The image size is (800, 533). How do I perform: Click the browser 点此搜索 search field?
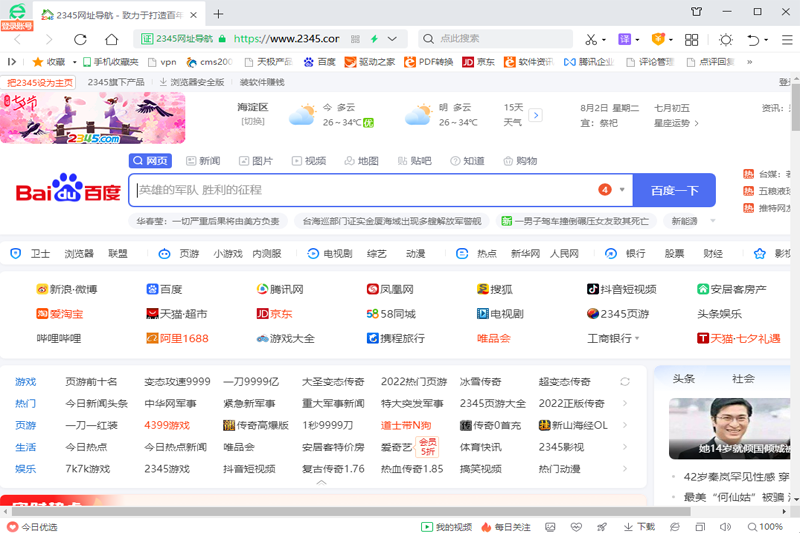(495, 39)
